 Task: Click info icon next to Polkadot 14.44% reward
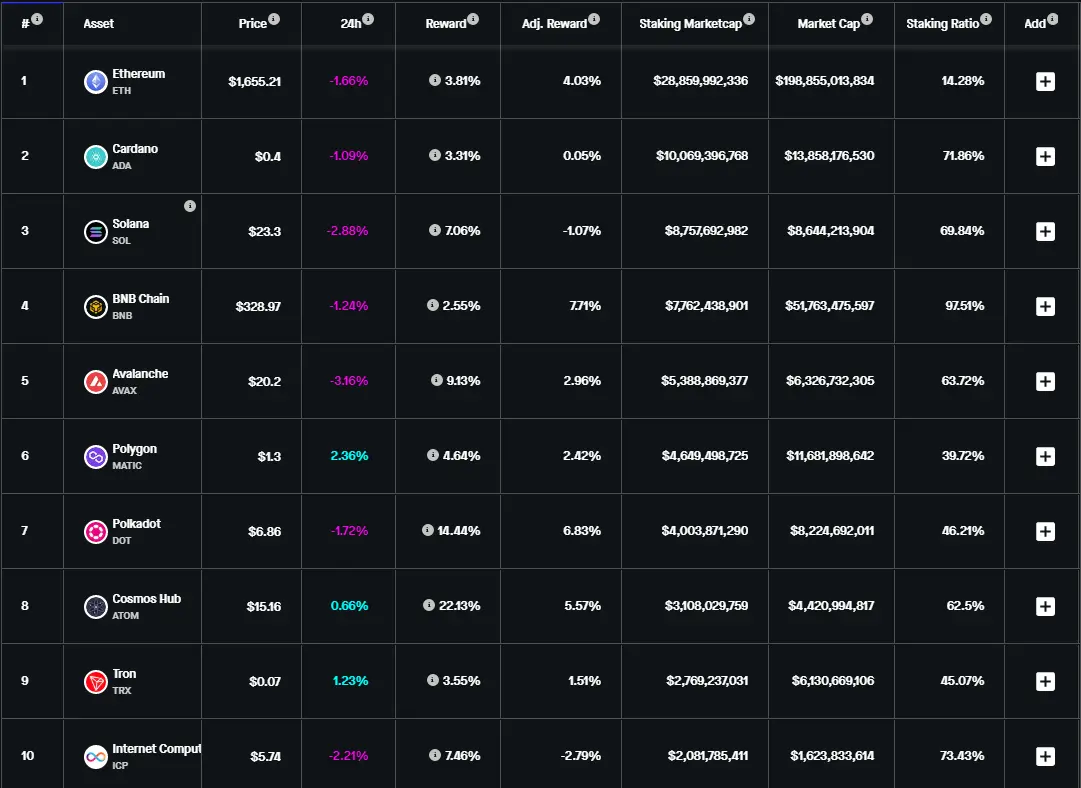coord(427,530)
